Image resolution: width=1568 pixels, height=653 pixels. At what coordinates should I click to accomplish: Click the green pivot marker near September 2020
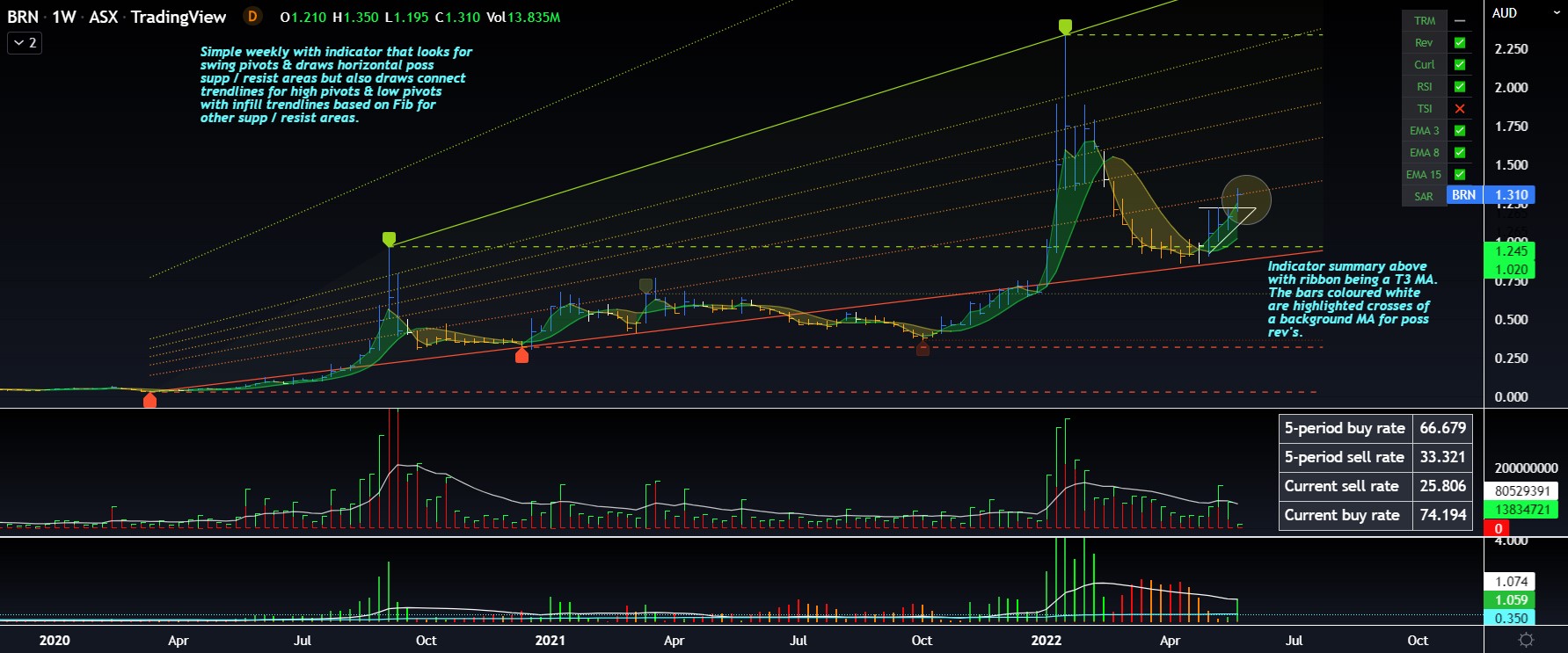click(x=389, y=238)
